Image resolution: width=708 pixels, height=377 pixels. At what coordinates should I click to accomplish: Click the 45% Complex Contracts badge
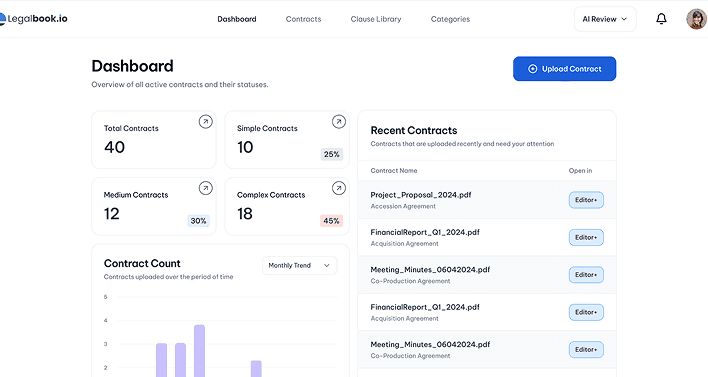[x=331, y=221]
